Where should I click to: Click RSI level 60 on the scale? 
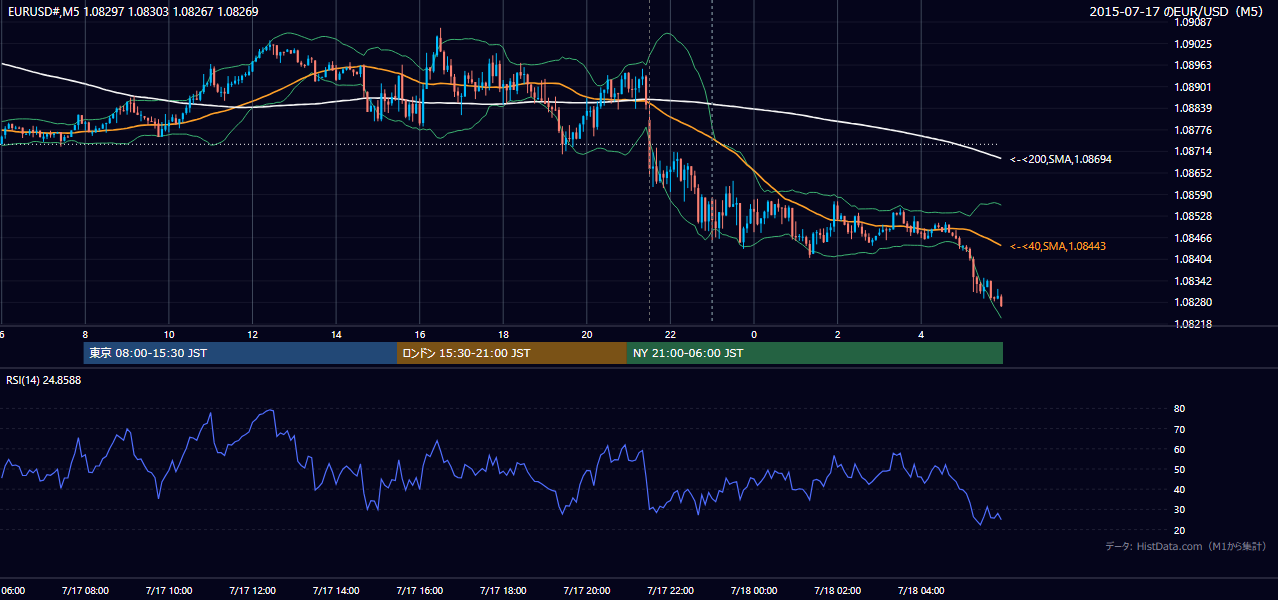[1180, 449]
